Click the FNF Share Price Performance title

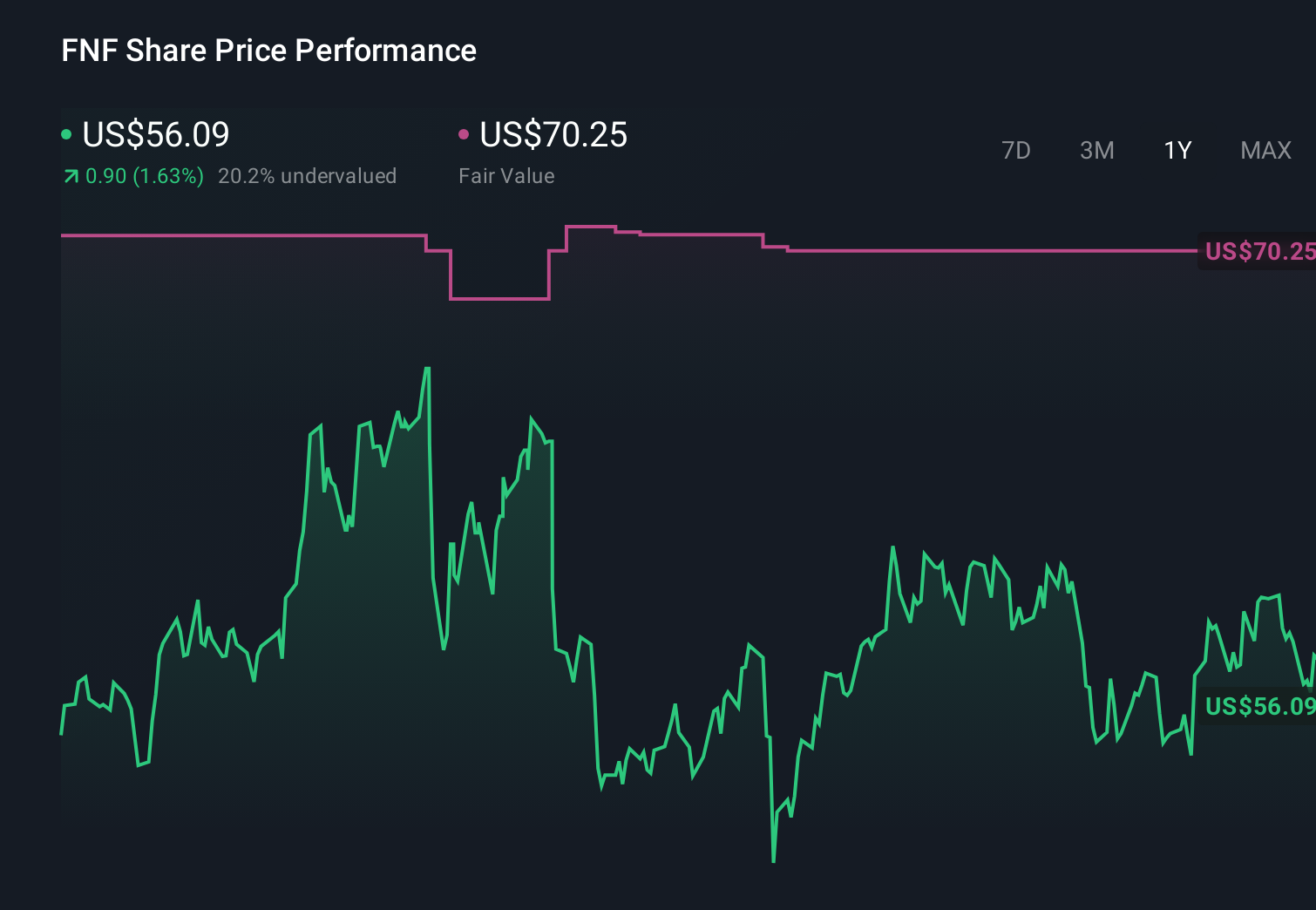[268, 51]
